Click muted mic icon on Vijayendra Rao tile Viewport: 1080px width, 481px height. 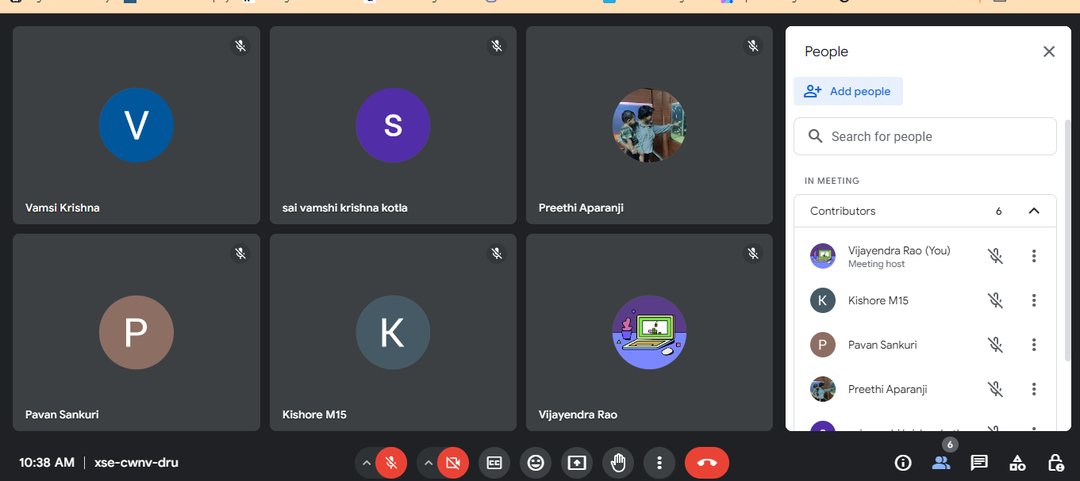pos(753,254)
